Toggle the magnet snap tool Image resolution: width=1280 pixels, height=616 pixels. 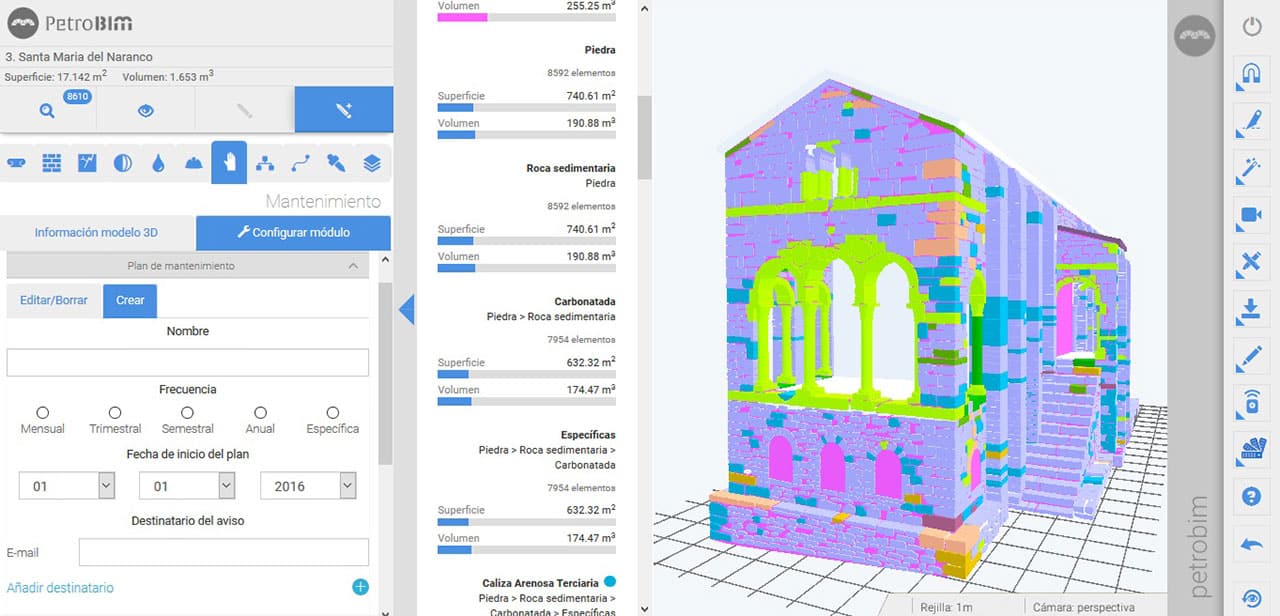click(x=1252, y=73)
